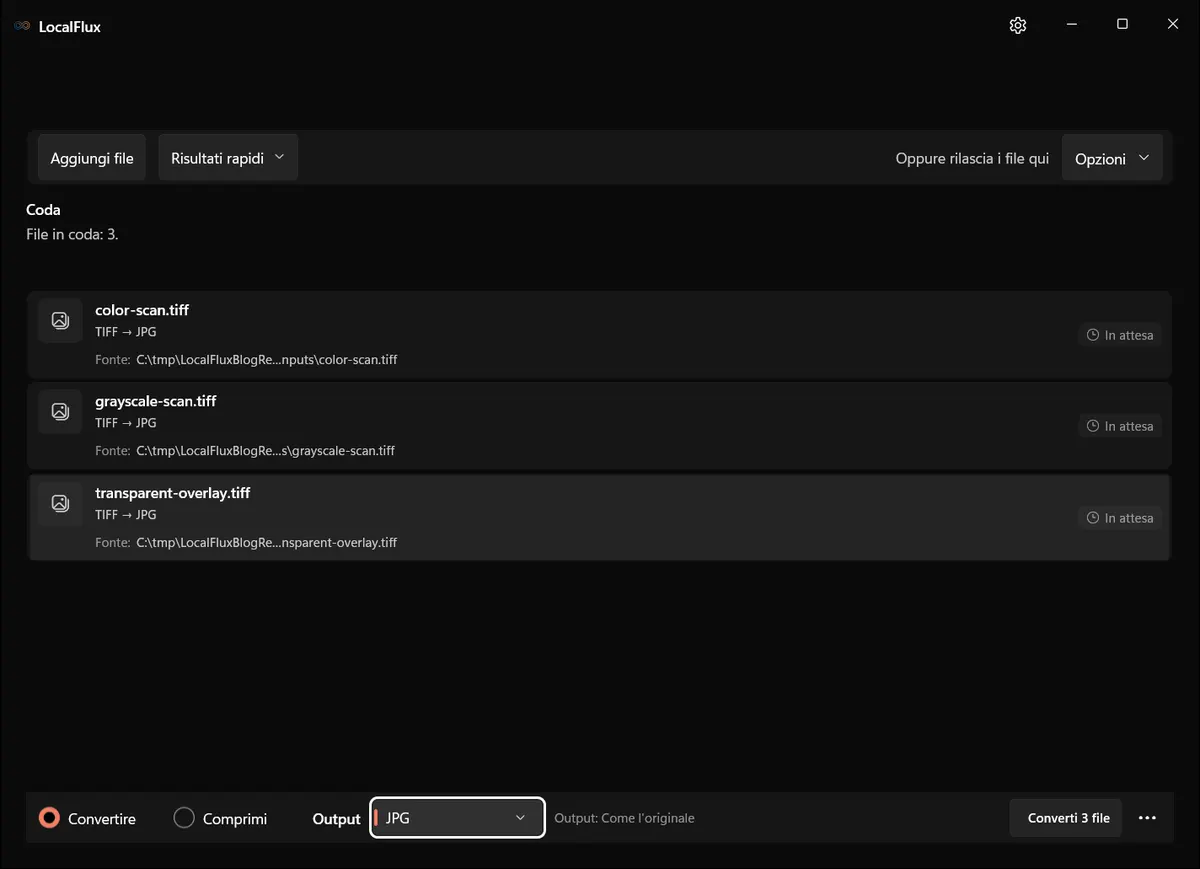Click In attesa status for grayscale-scan.tiff
This screenshot has height=869, width=1200.
[1120, 426]
